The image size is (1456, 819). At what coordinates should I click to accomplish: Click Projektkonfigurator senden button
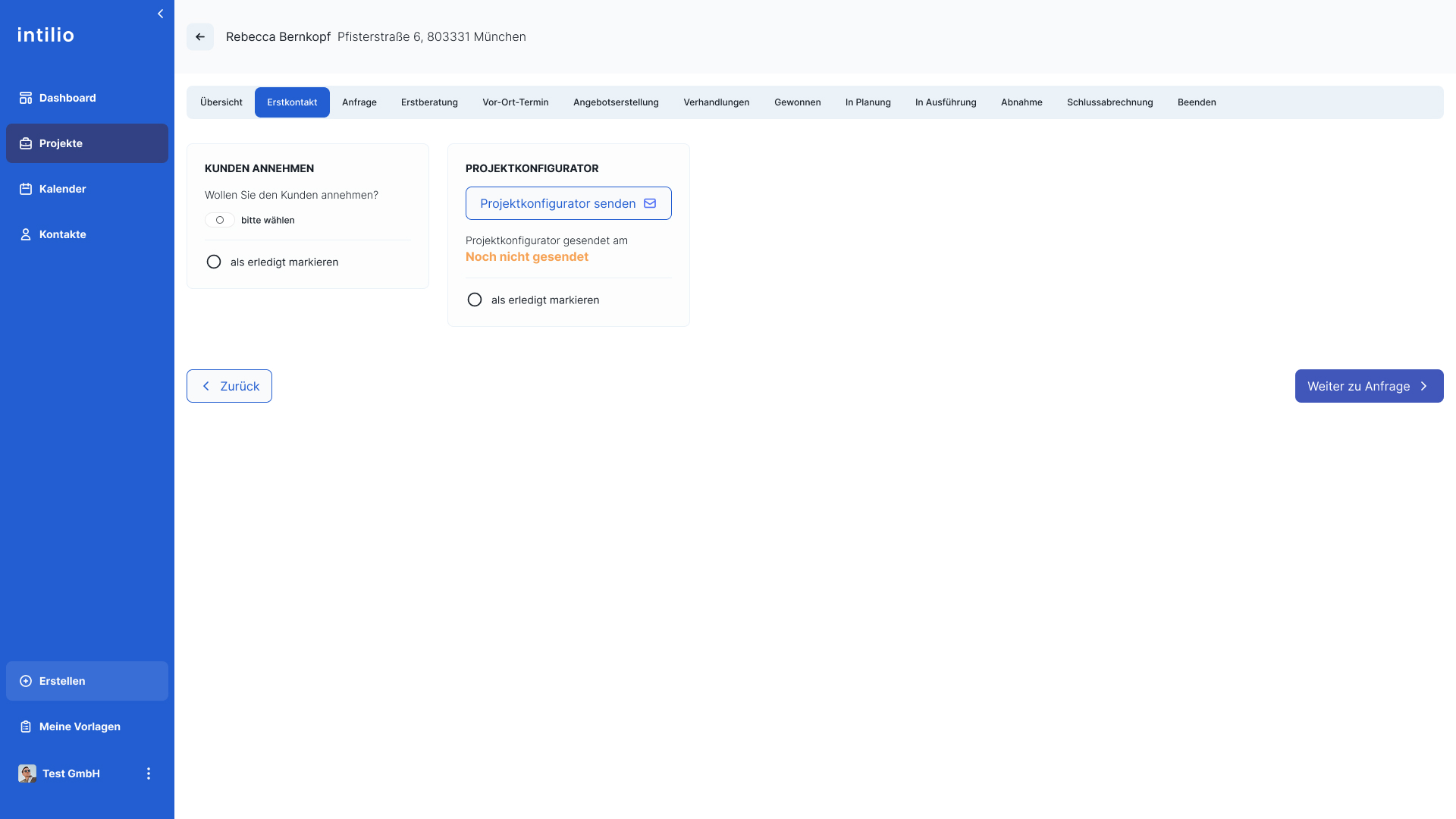569,203
